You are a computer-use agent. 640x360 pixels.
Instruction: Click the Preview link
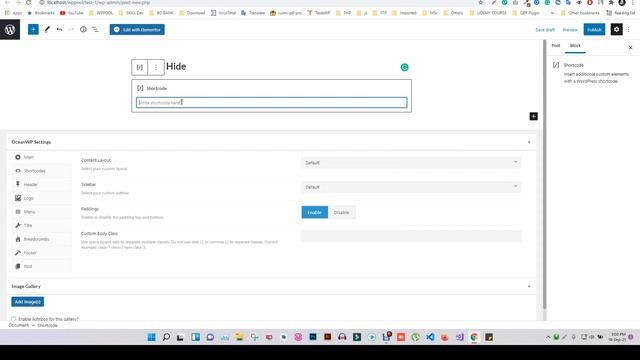570,30
